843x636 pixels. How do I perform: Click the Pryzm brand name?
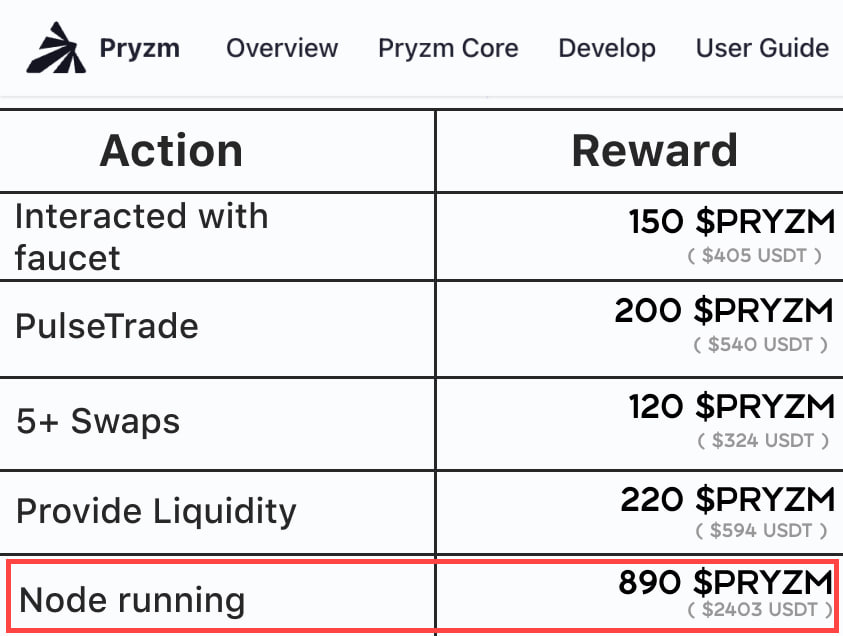(140, 48)
